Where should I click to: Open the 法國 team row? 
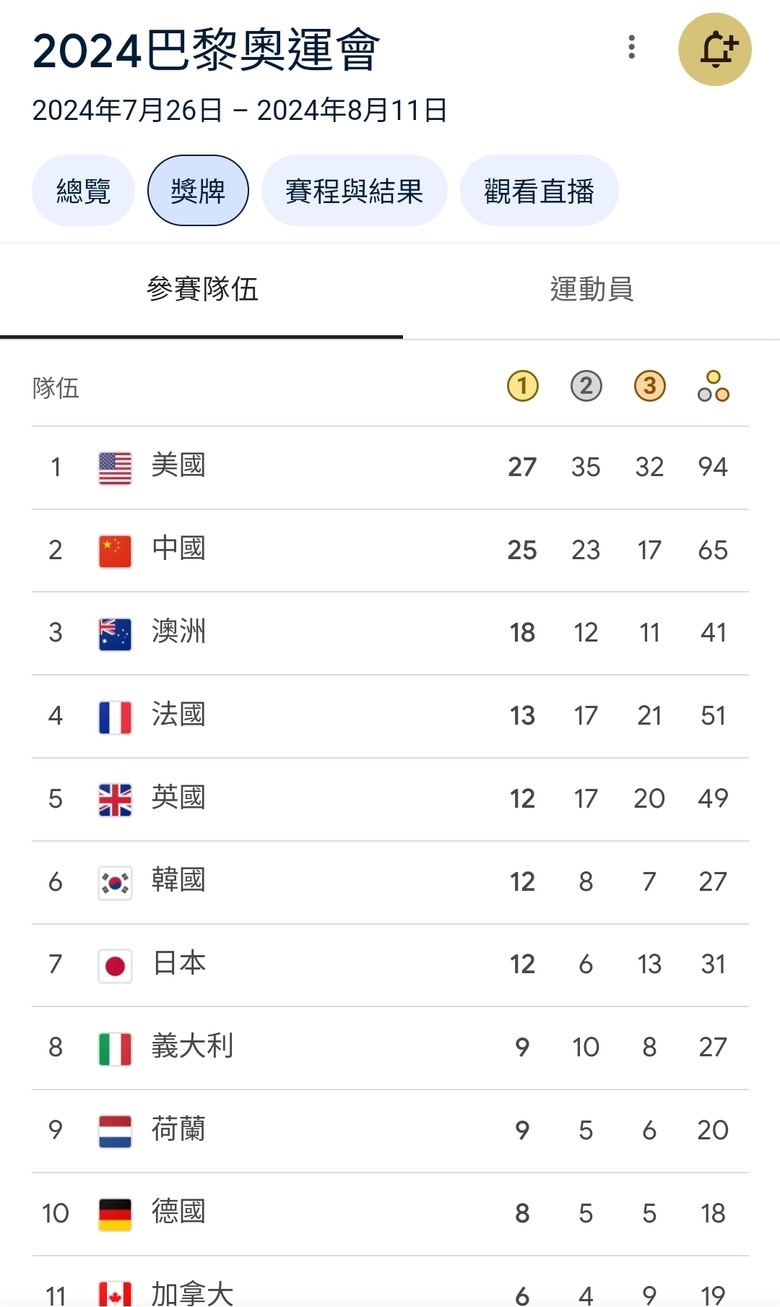coord(390,716)
